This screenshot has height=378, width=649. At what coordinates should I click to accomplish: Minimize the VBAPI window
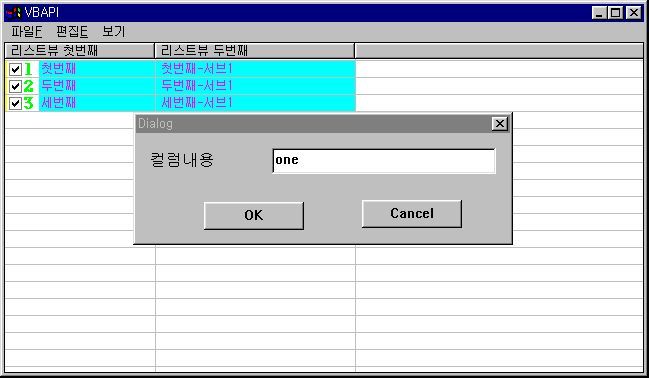(x=599, y=13)
